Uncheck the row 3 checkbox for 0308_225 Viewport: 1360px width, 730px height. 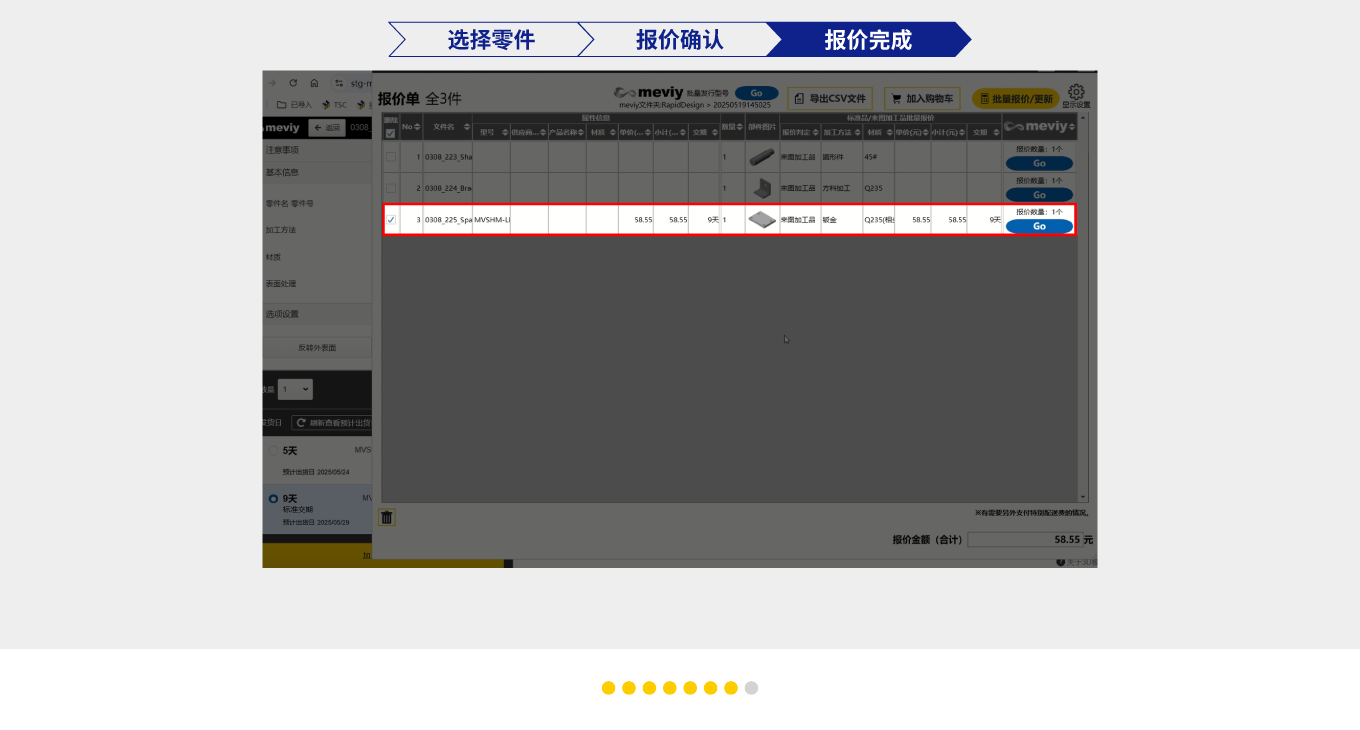(x=391, y=220)
